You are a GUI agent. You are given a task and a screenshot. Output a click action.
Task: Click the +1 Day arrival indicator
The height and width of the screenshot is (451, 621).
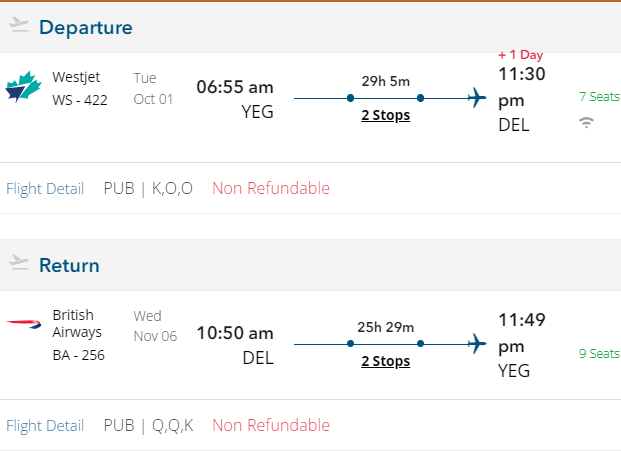[x=521, y=54]
